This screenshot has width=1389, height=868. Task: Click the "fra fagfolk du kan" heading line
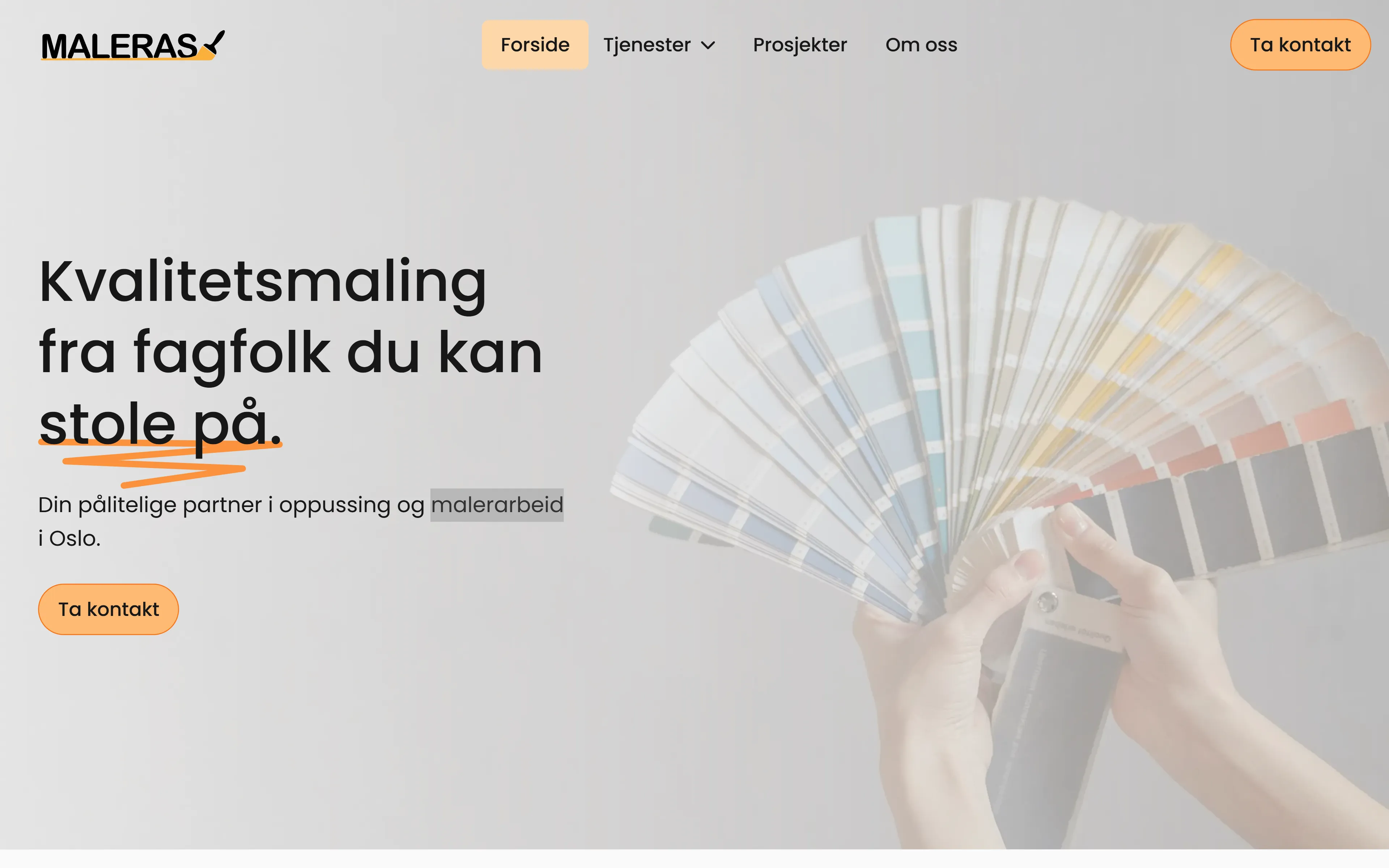pos(290,353)
